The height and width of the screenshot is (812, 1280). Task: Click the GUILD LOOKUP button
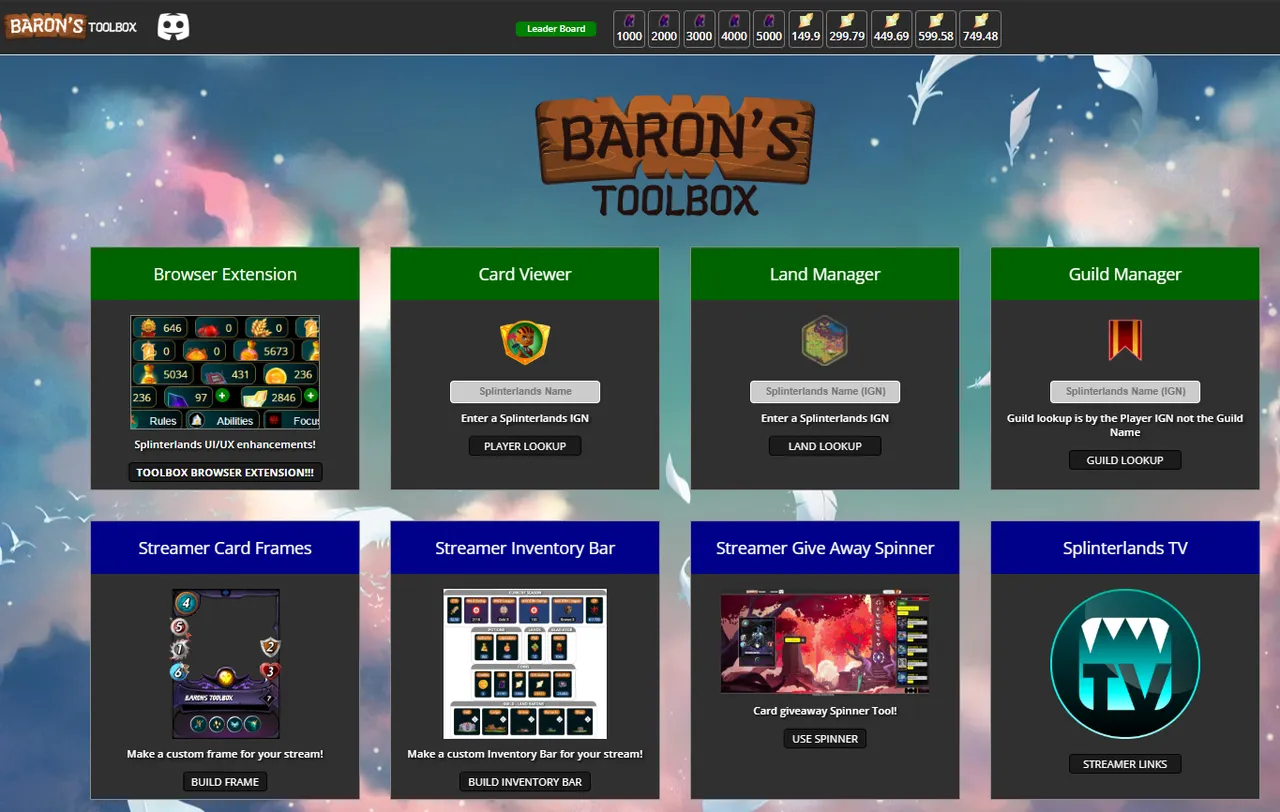[1125, 460]
